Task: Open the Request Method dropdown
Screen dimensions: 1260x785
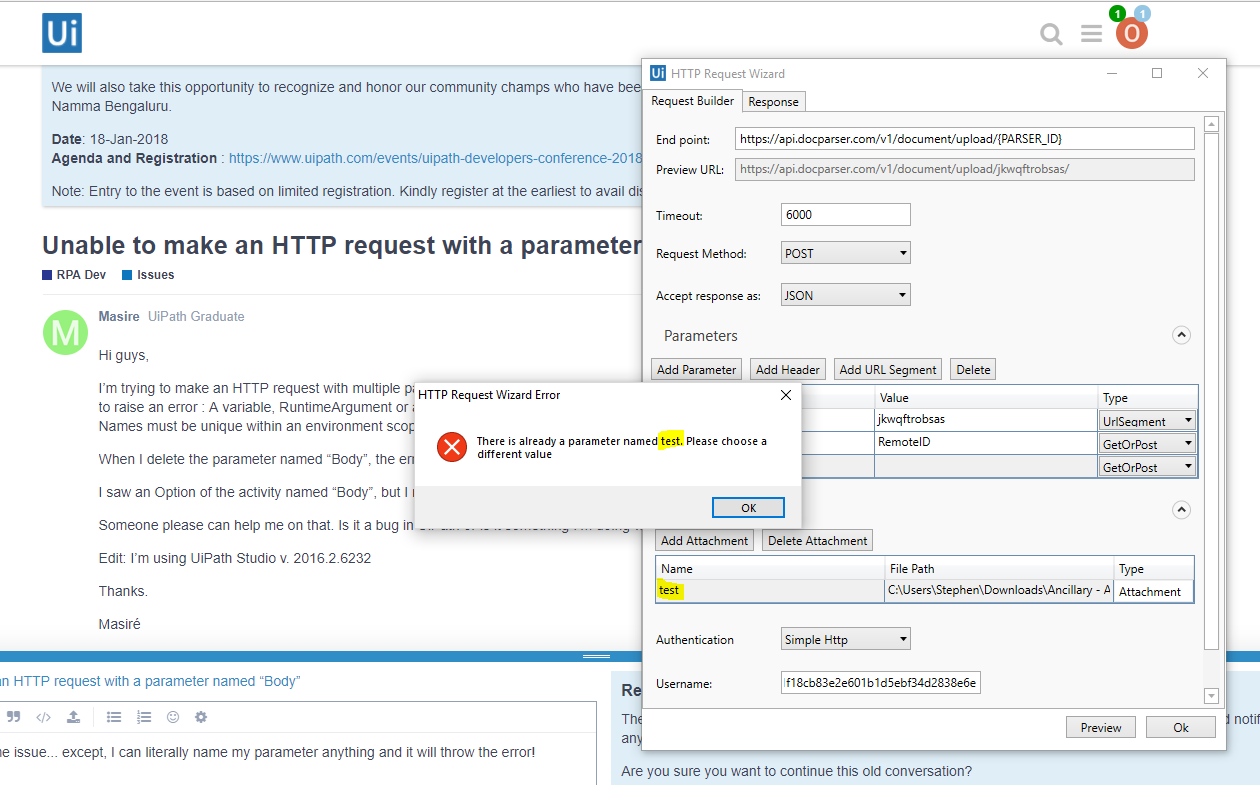Action: pyautogui.click(x=846, y=253)
